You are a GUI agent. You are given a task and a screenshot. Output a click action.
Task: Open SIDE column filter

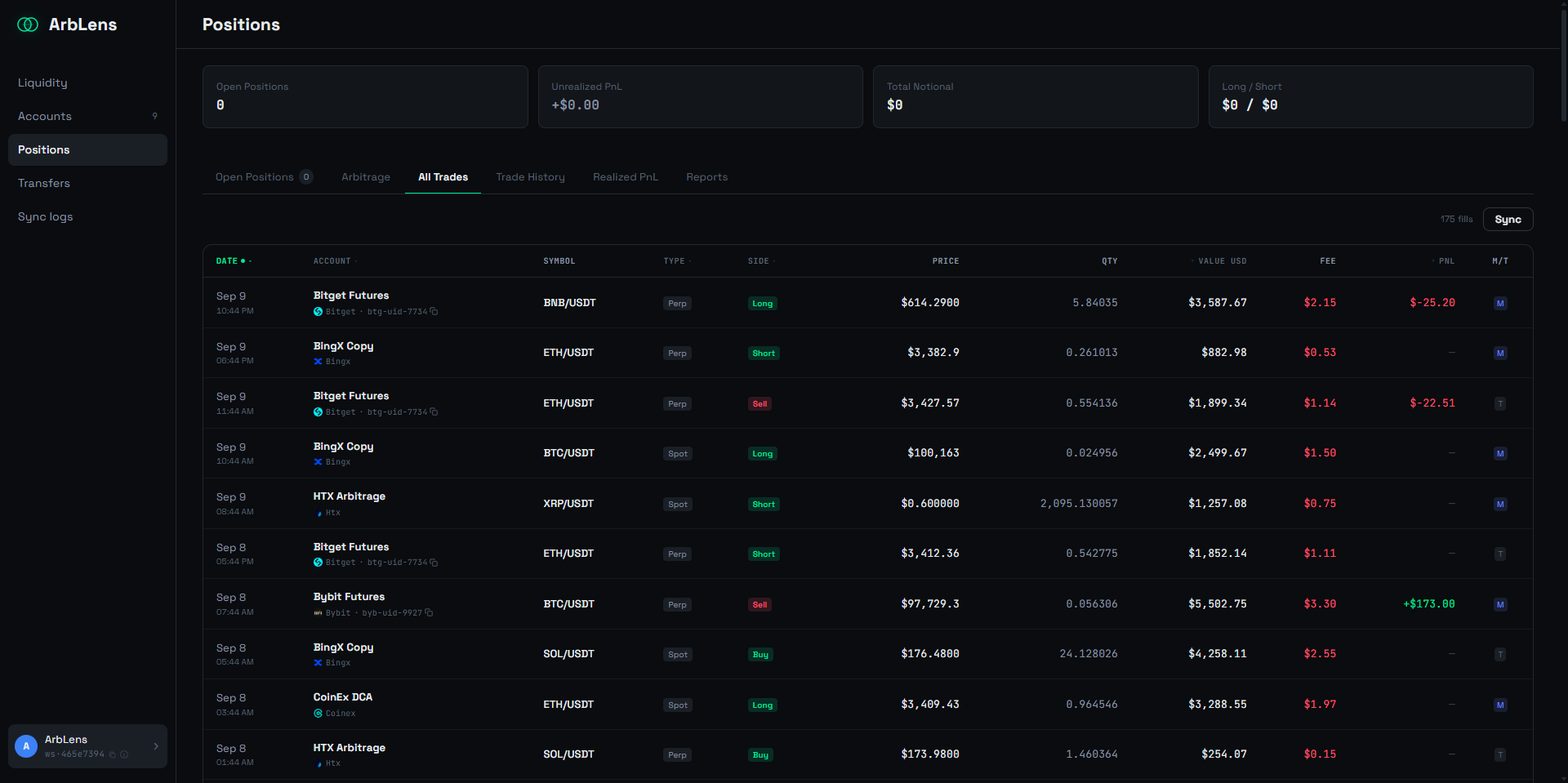[x=761, y=261]
